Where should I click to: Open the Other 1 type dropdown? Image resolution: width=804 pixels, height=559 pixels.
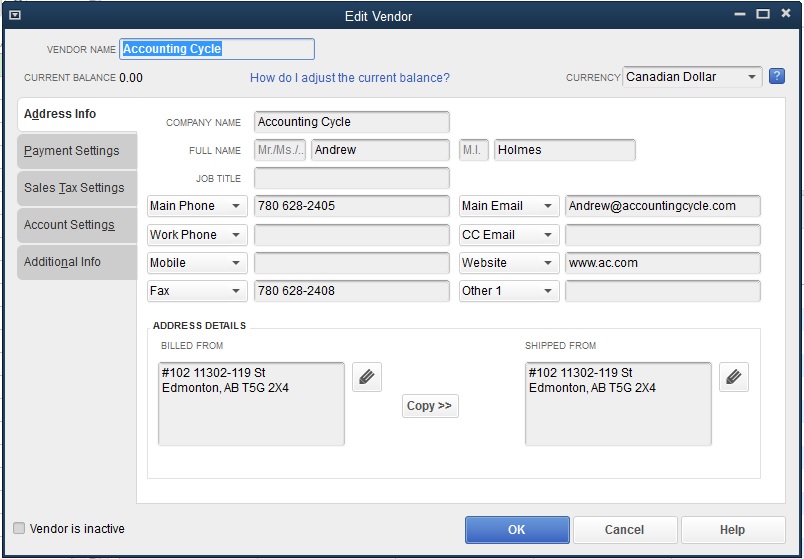pyautogui.click(x=509, y=291)
